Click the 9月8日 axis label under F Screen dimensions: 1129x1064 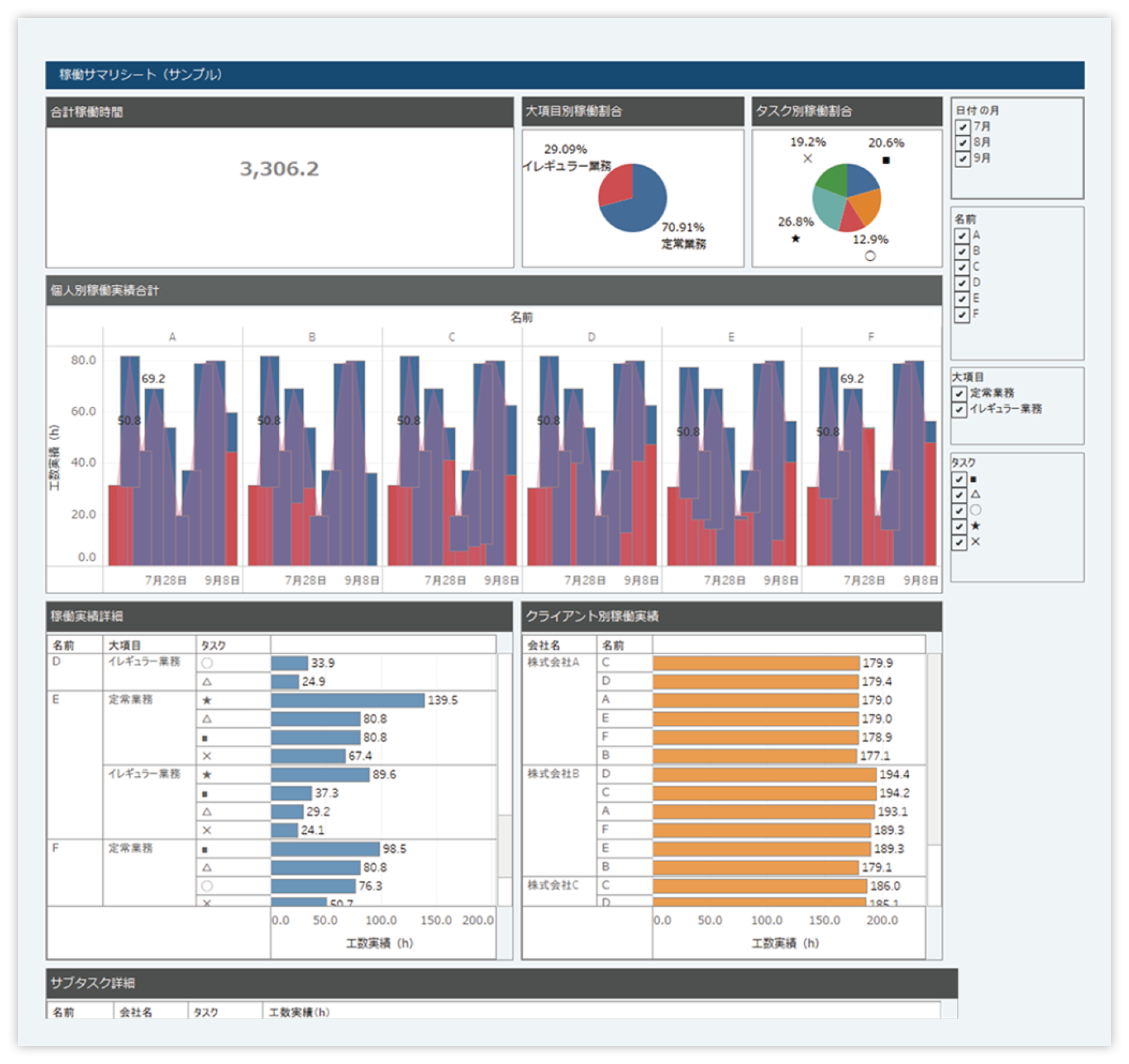[920, 580]
